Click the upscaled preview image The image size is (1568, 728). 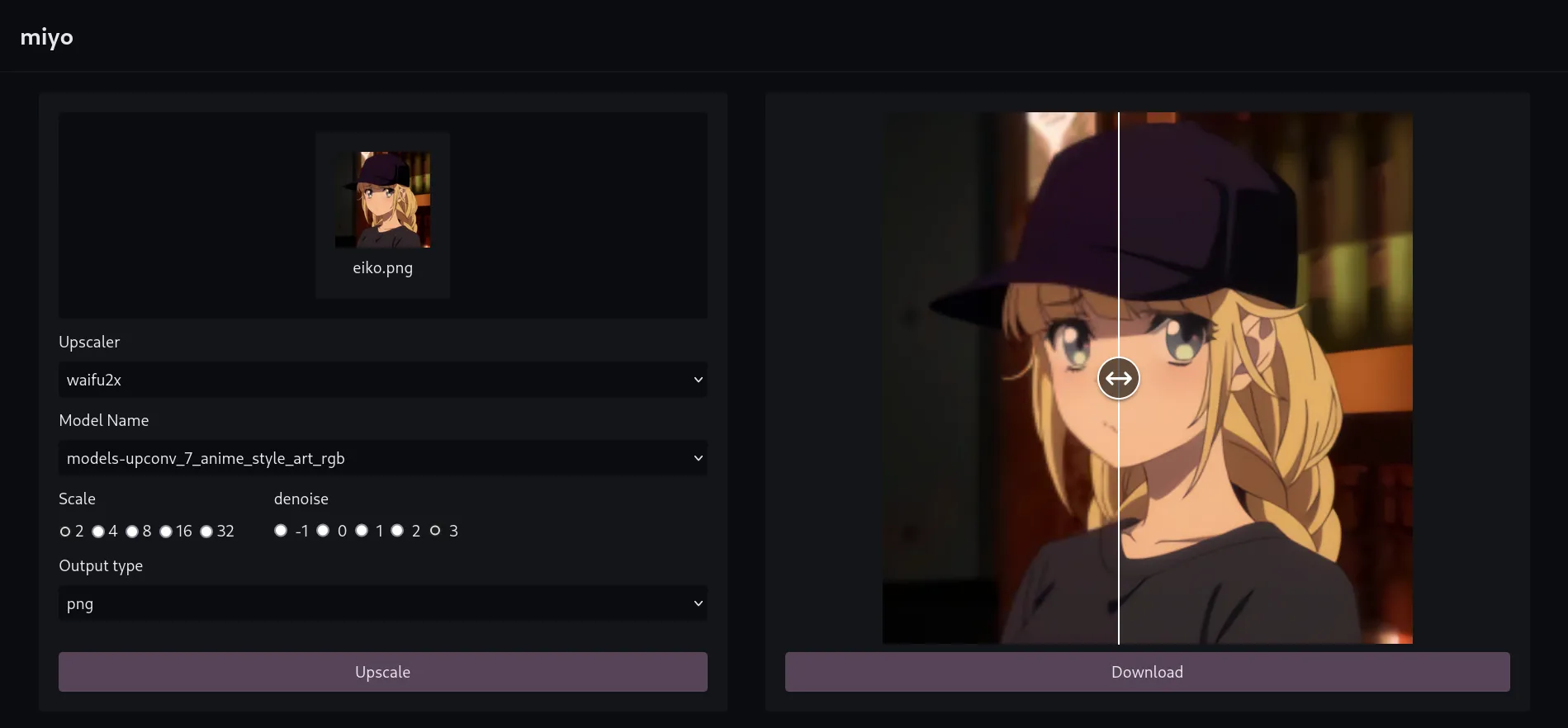tap(1148, 378)
